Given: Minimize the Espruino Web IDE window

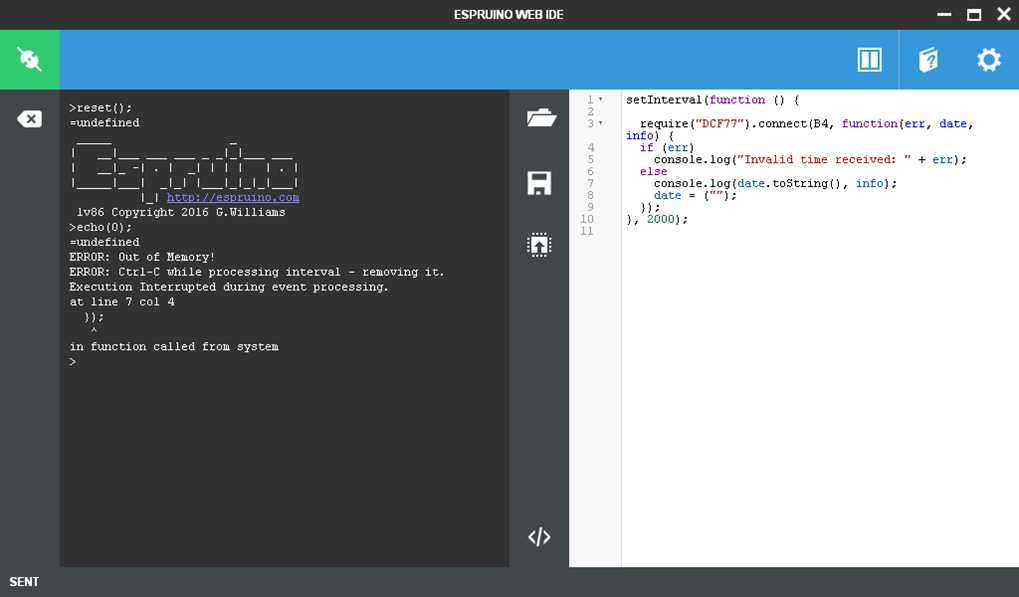Looking at the screenshot, I should click(944, 14).
